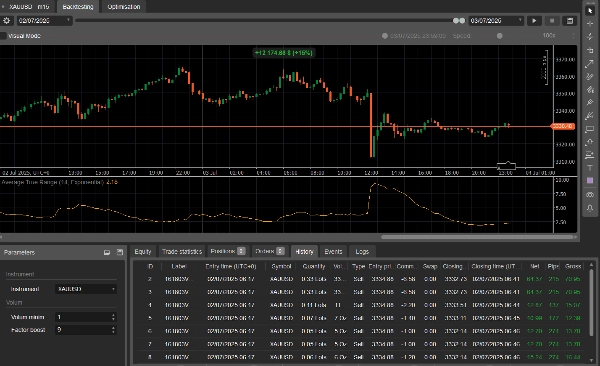This screenshot has height=366, width=600.
Task: Click Average True Range indicator title
Action: (x=52, y=182)
